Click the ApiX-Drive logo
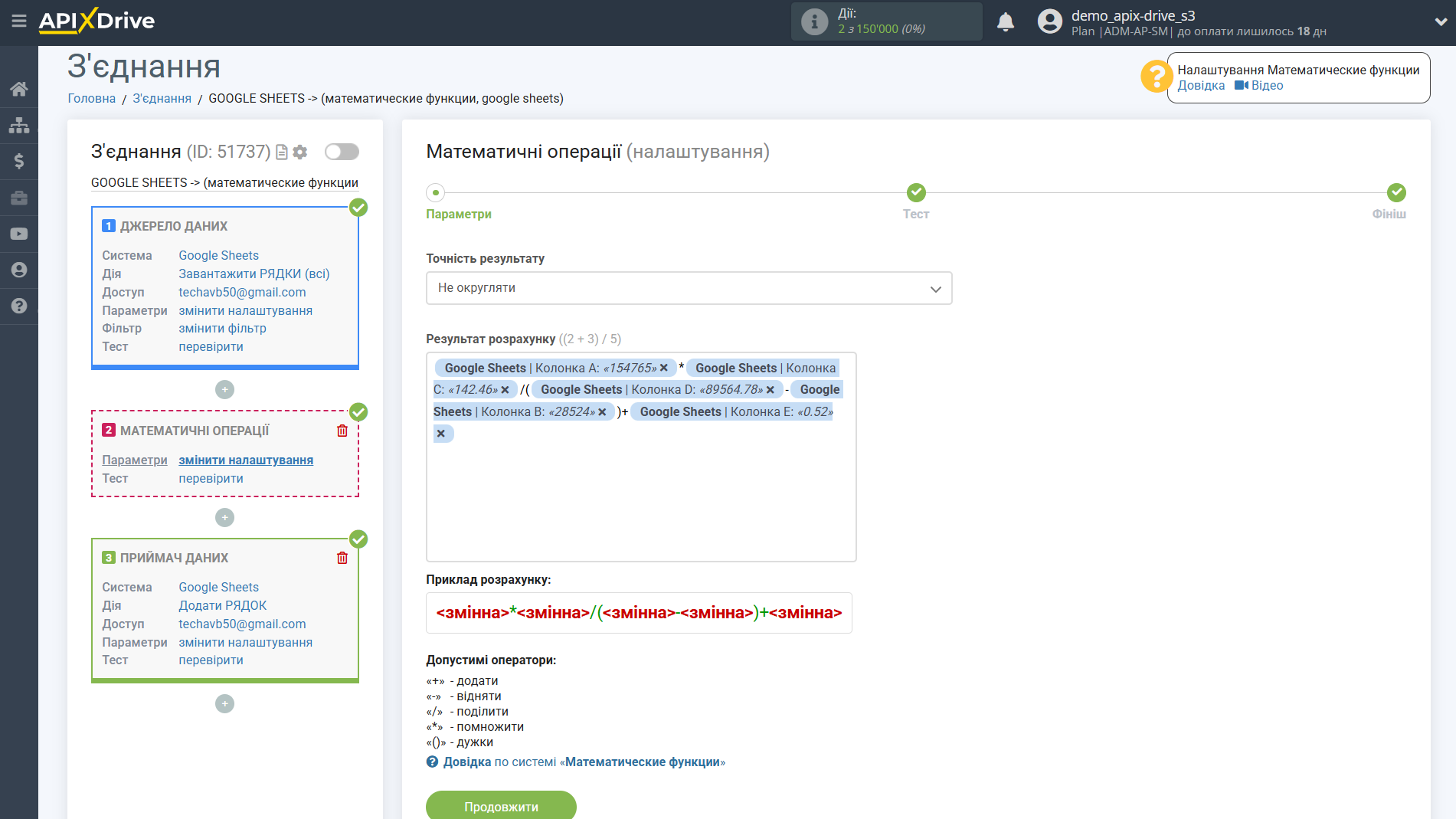Viewport: 1456px width, 819px height. (x=97, y=21)
